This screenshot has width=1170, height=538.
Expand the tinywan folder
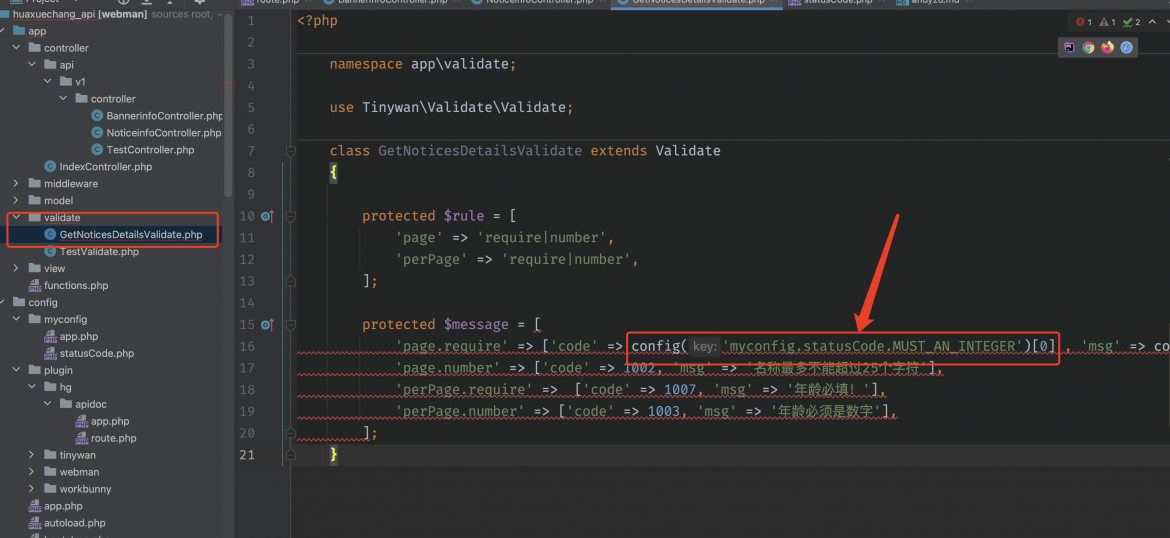coord(32,455)
